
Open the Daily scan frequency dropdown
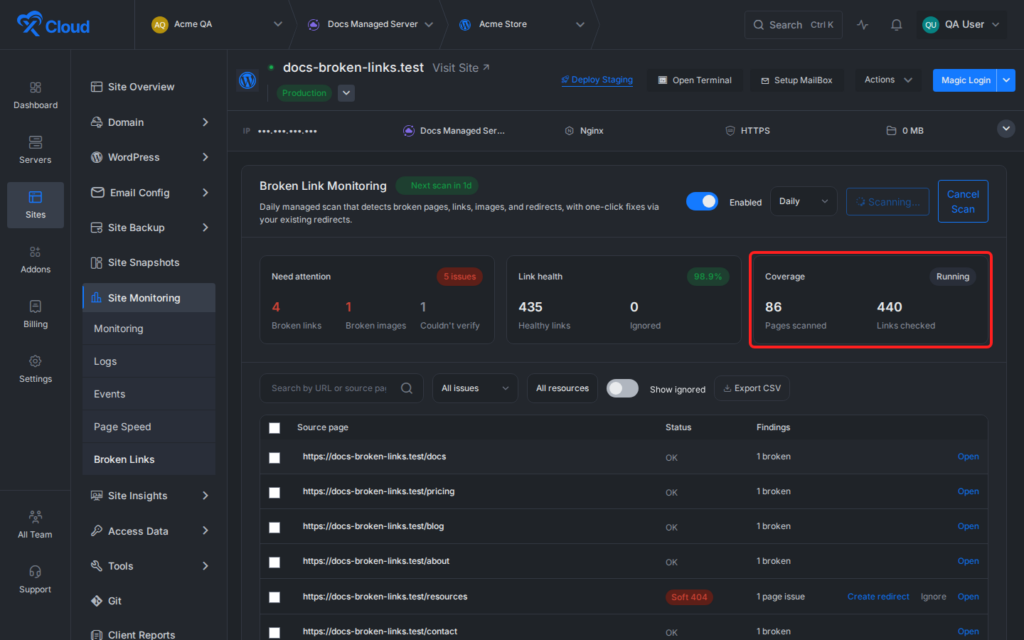tap(803, 201)
